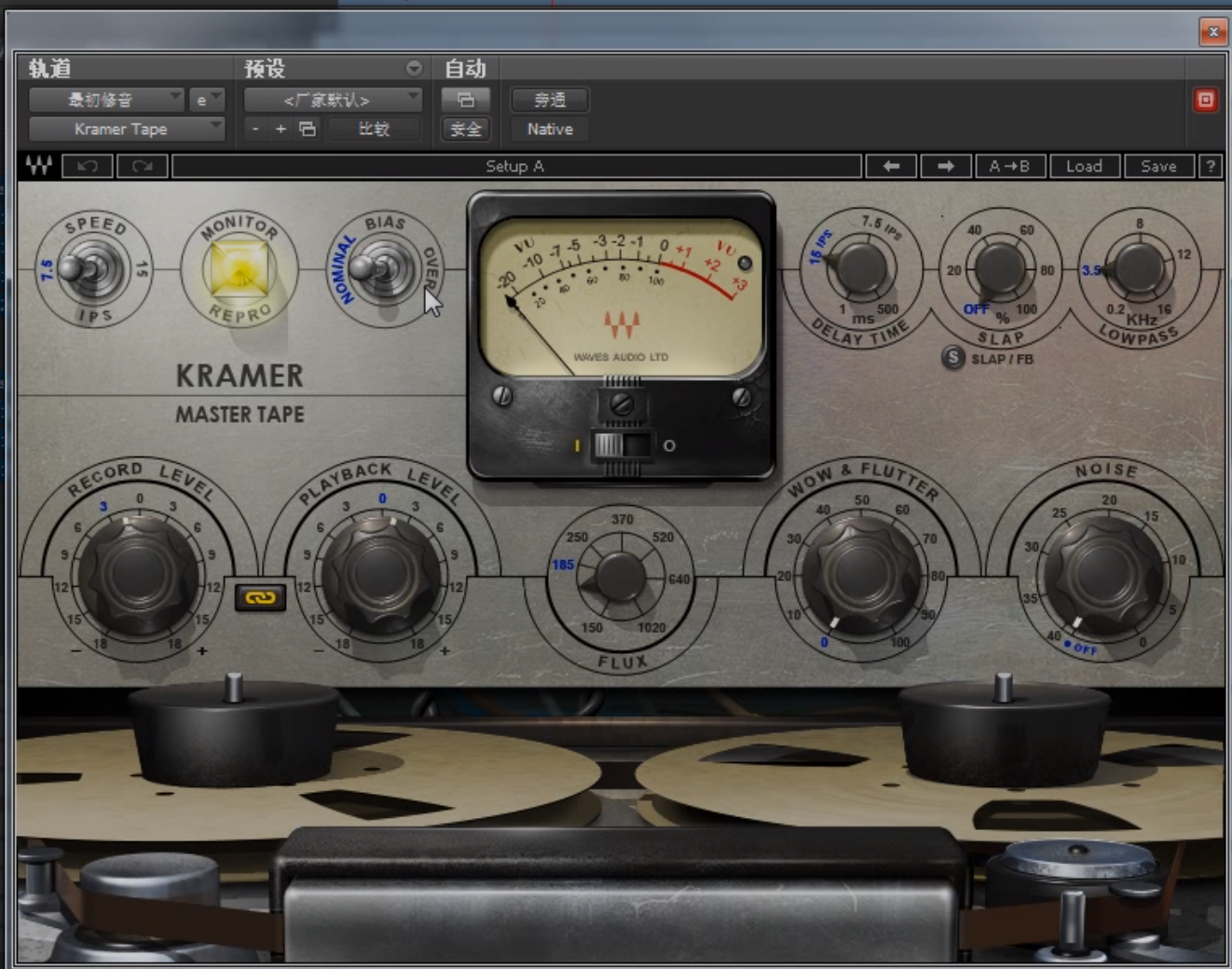Expand the 预设 menu arrow
The height and width of the screenshot is (969, 1232).
click(x=413, y=69)
